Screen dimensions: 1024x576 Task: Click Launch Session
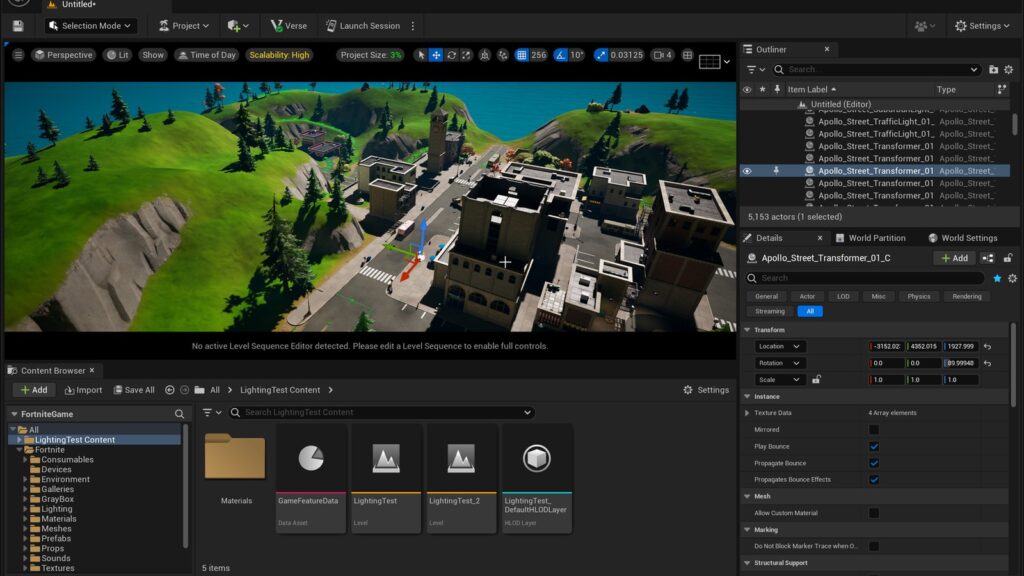tap(363, 26)
